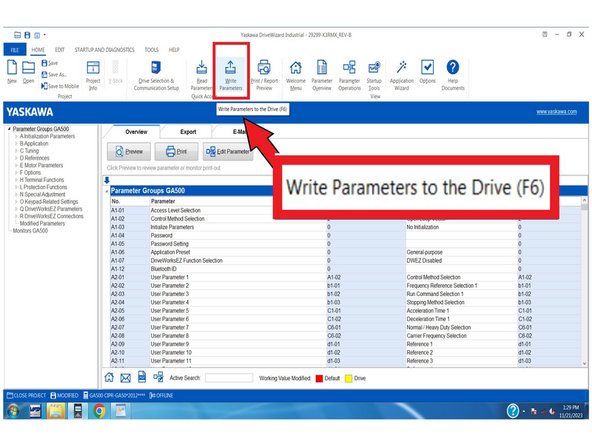The width and height of the screenshot is (592, 444).
Task: Click the Open project folder icon
Action: coord(28,71)
